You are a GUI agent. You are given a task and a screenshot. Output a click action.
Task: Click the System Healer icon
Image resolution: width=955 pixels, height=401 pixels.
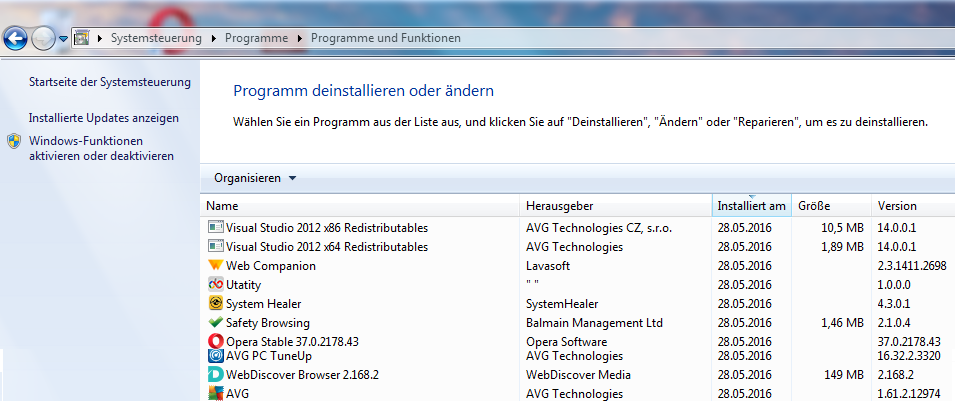(215, 304)
